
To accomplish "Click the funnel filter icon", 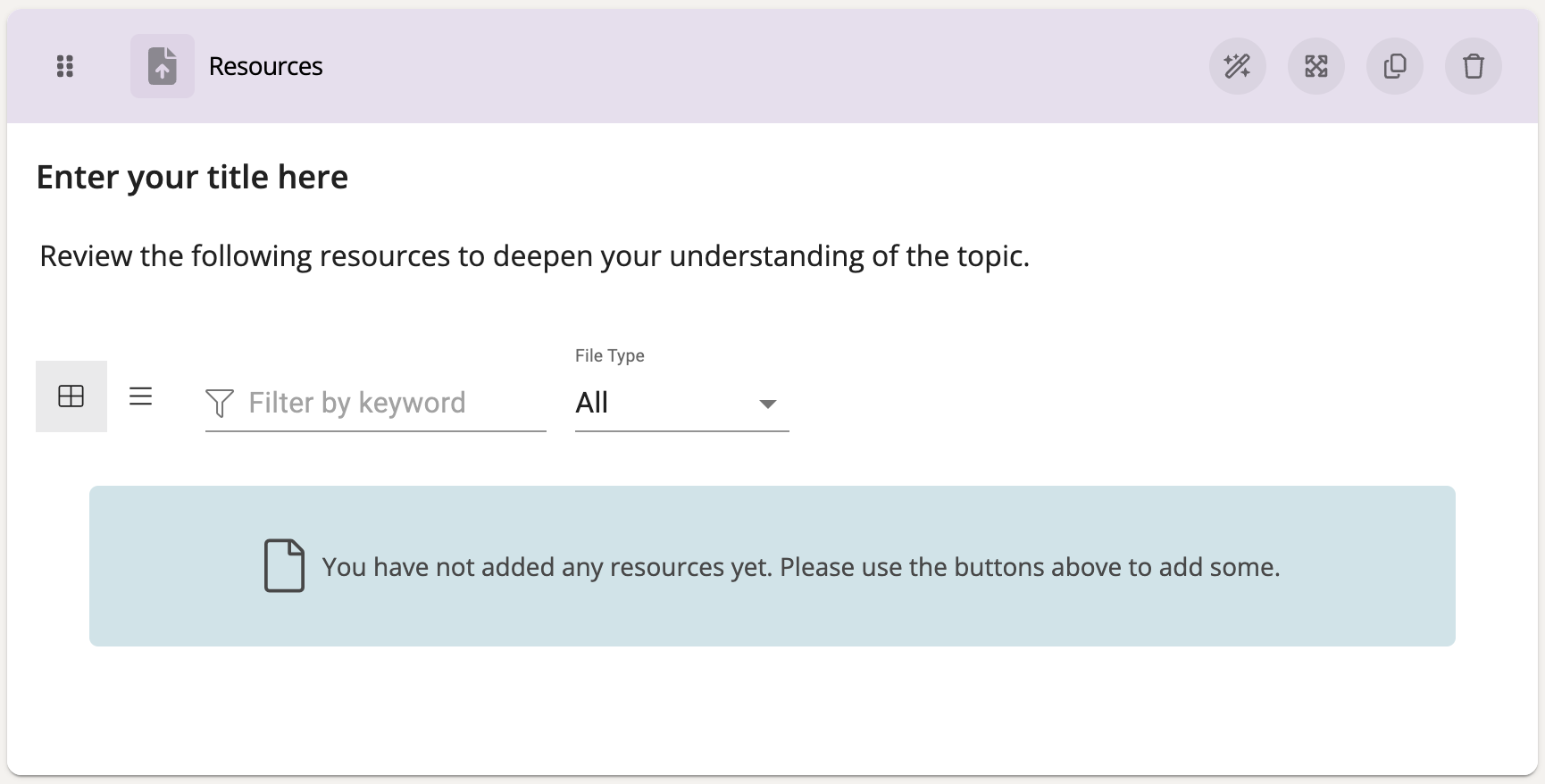I will pyautogui.click(x=220, y=403).
